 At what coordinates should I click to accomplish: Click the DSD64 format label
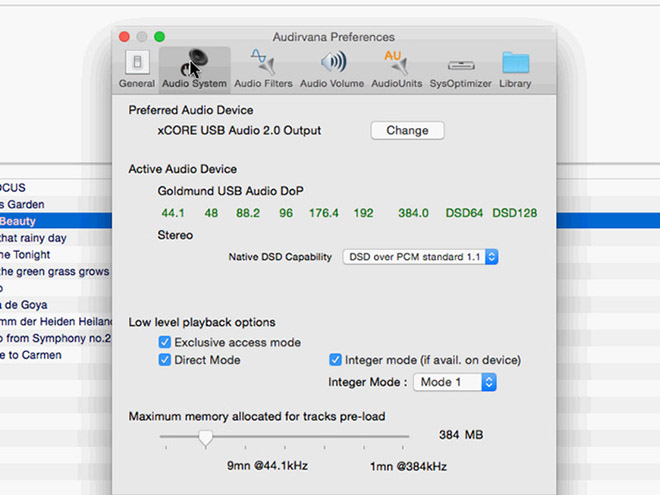pyautogui.click(x=464, y=213)
